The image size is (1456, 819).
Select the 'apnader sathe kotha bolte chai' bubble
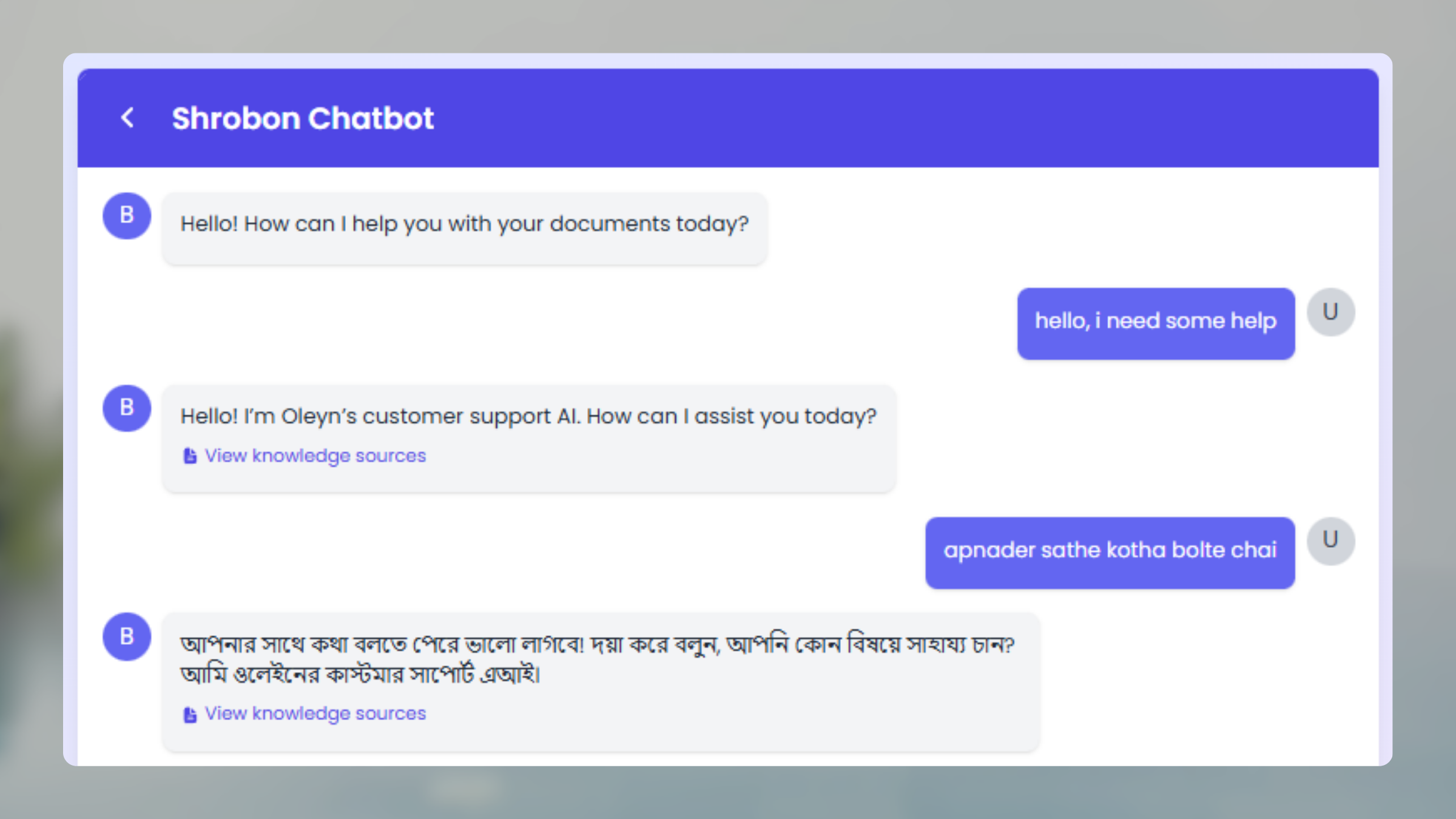click(x=1110, y=551)
